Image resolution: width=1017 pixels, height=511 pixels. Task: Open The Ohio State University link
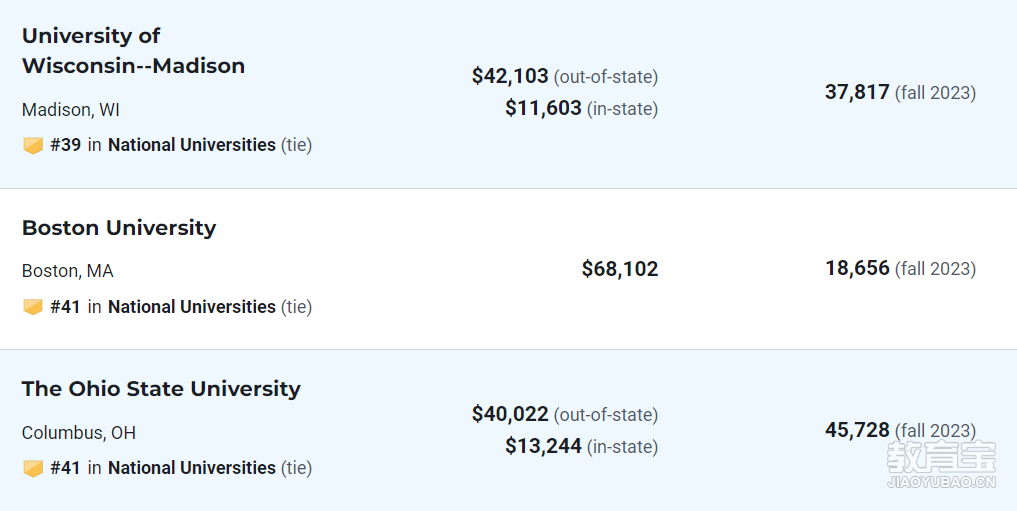(x=162, y=389)
